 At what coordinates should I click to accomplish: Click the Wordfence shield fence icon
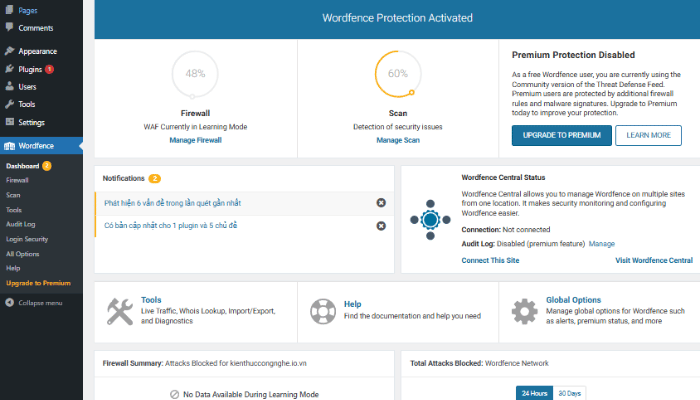tap(9, 146)
